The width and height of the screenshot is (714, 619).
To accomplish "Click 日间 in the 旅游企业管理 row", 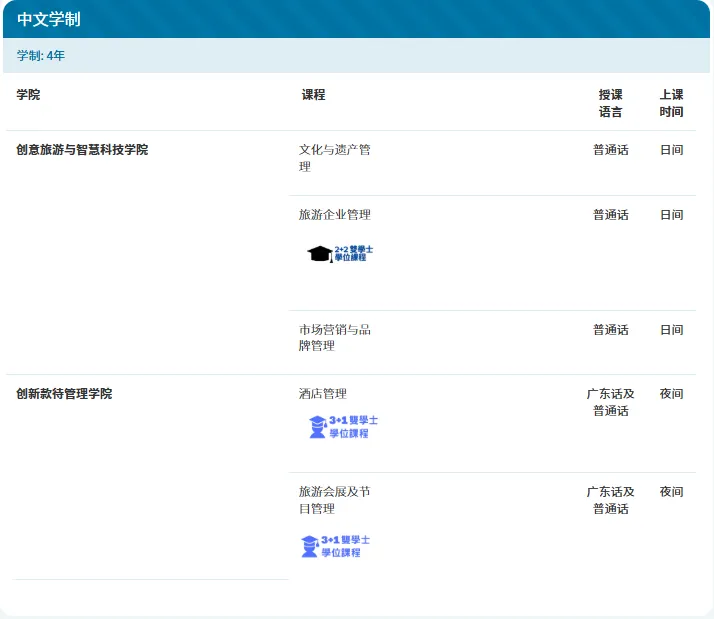I will [x=671, y=215].
